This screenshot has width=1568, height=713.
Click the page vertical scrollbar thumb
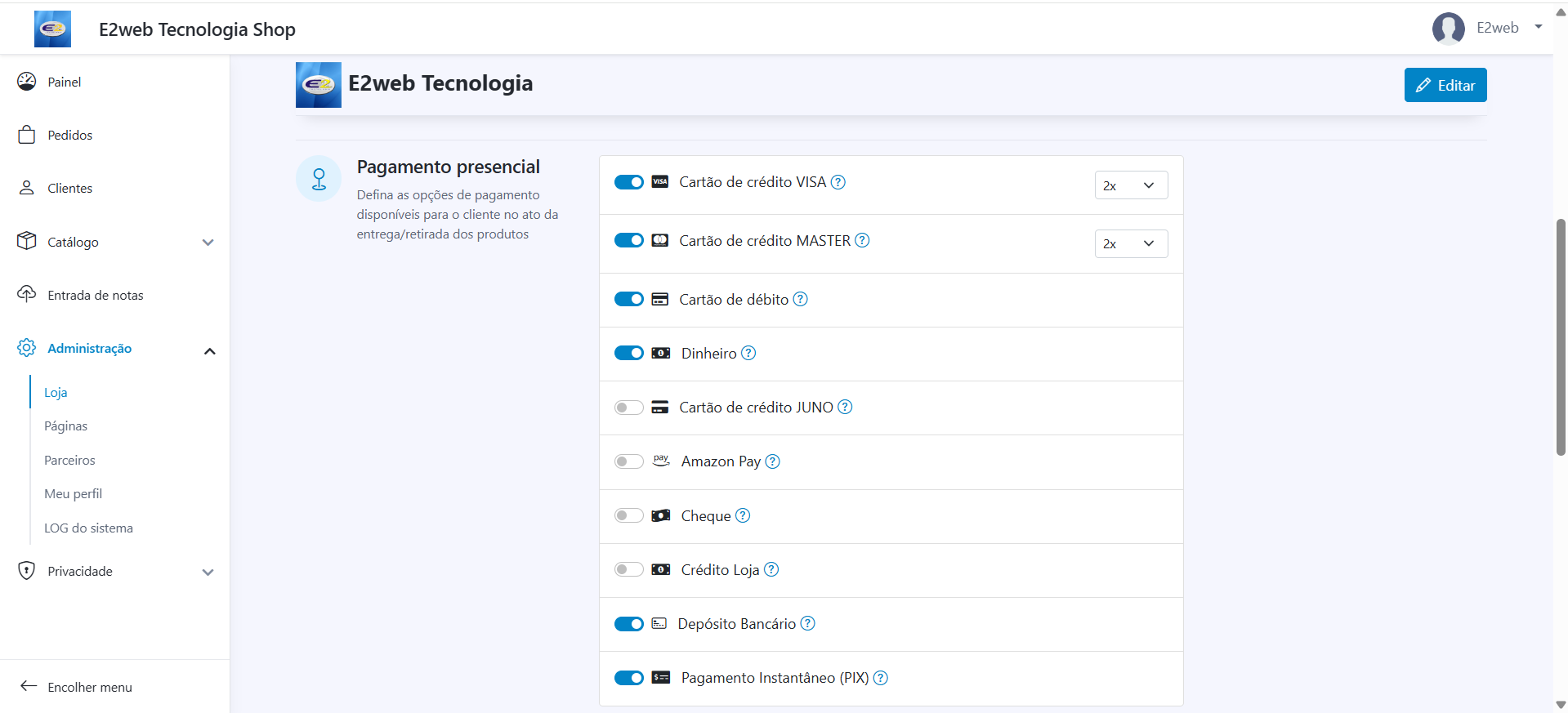[x=1561, y=336]
